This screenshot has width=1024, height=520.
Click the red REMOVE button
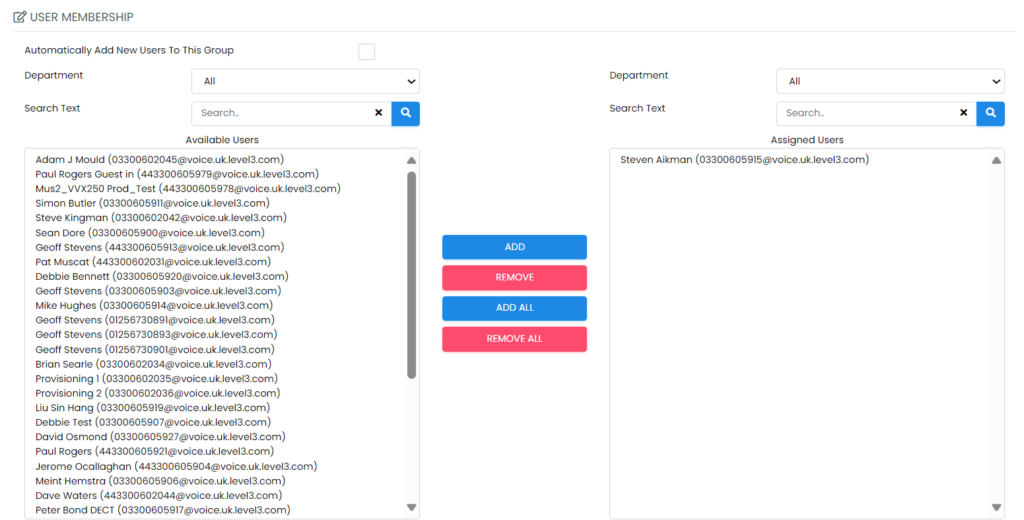click(x=515, y=278)
